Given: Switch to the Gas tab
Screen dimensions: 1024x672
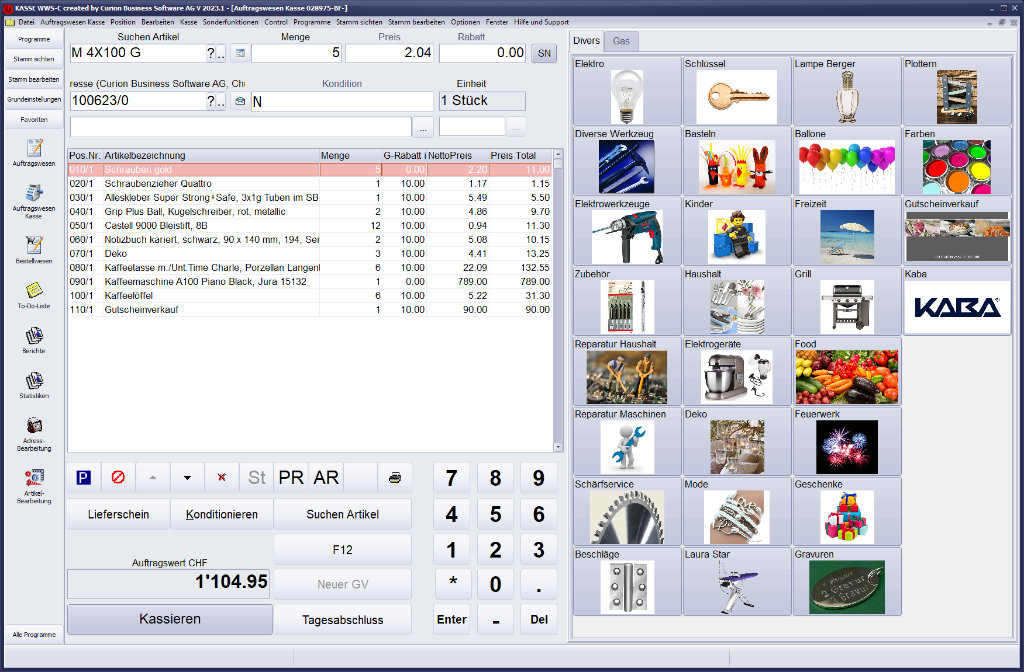Looking at the screenshot, I should coord(622,41).
